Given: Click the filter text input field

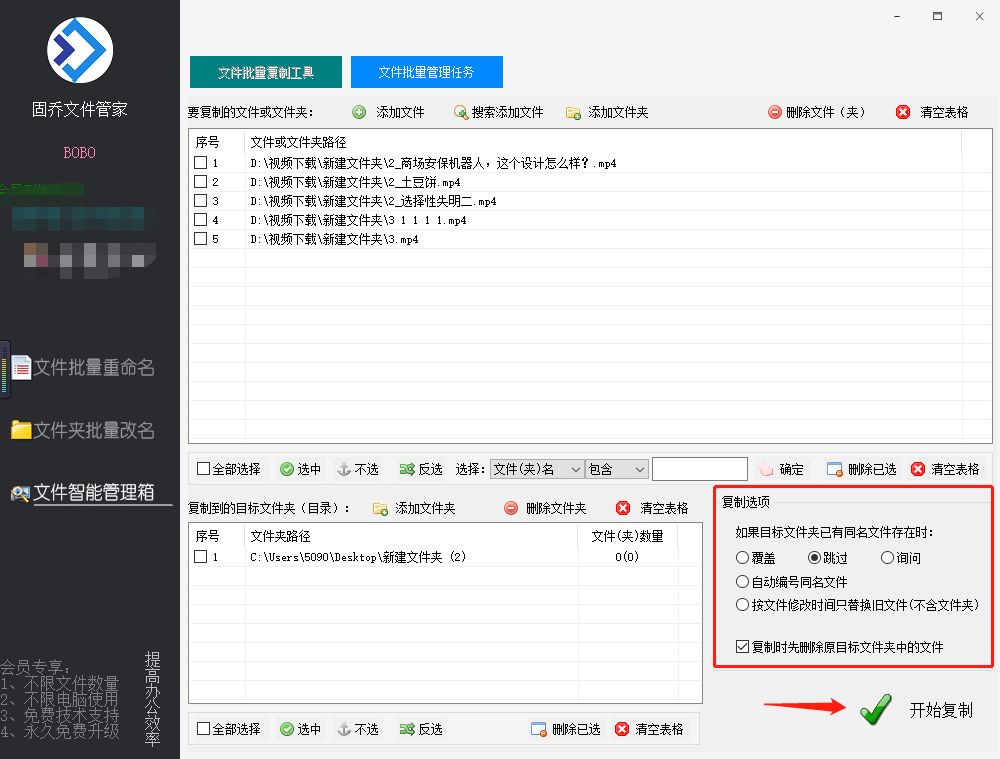Looking at the screenshot, I should 700,469.
